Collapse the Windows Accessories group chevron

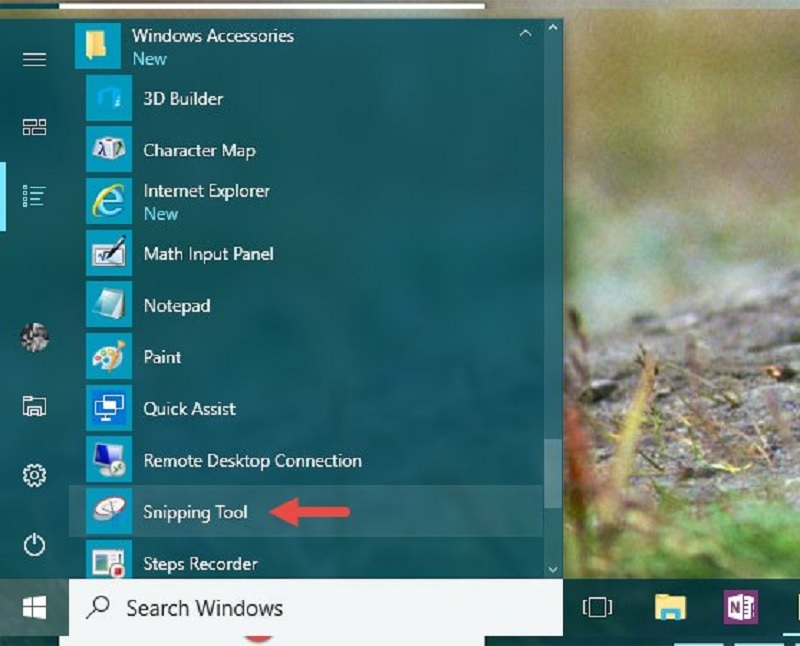pyautogui.click(x=525, y=35)
